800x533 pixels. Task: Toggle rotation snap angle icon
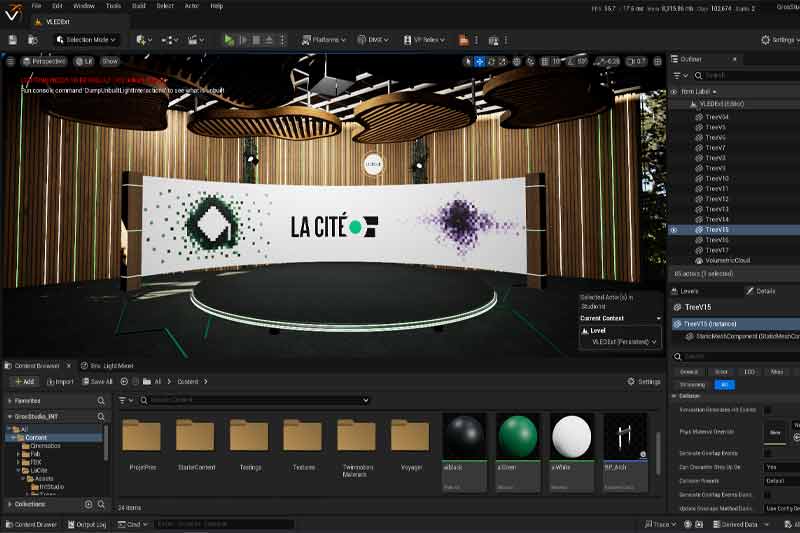point(571,61)
